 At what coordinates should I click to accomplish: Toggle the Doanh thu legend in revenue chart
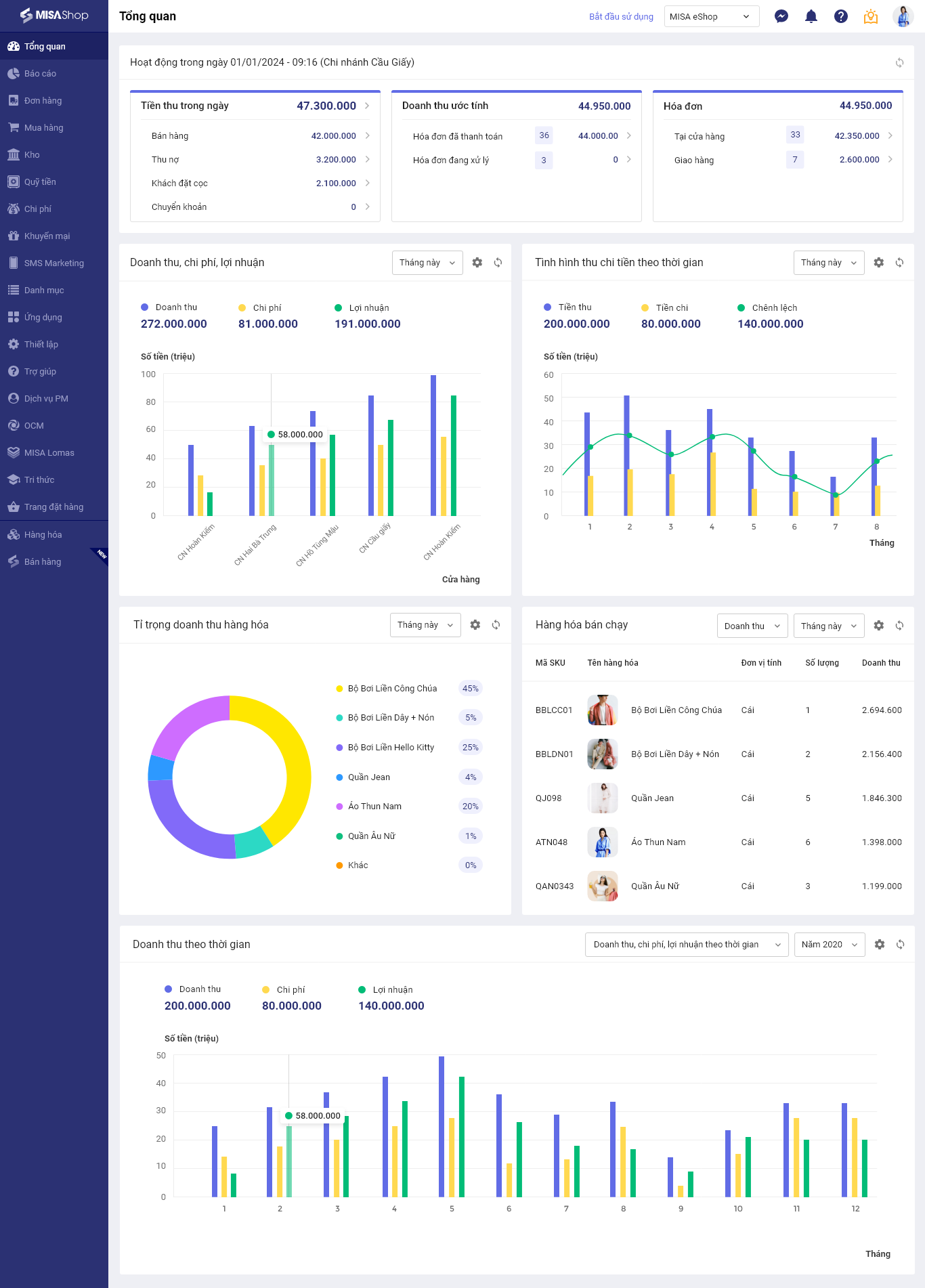pyautogui.click(x=169, y=307)
